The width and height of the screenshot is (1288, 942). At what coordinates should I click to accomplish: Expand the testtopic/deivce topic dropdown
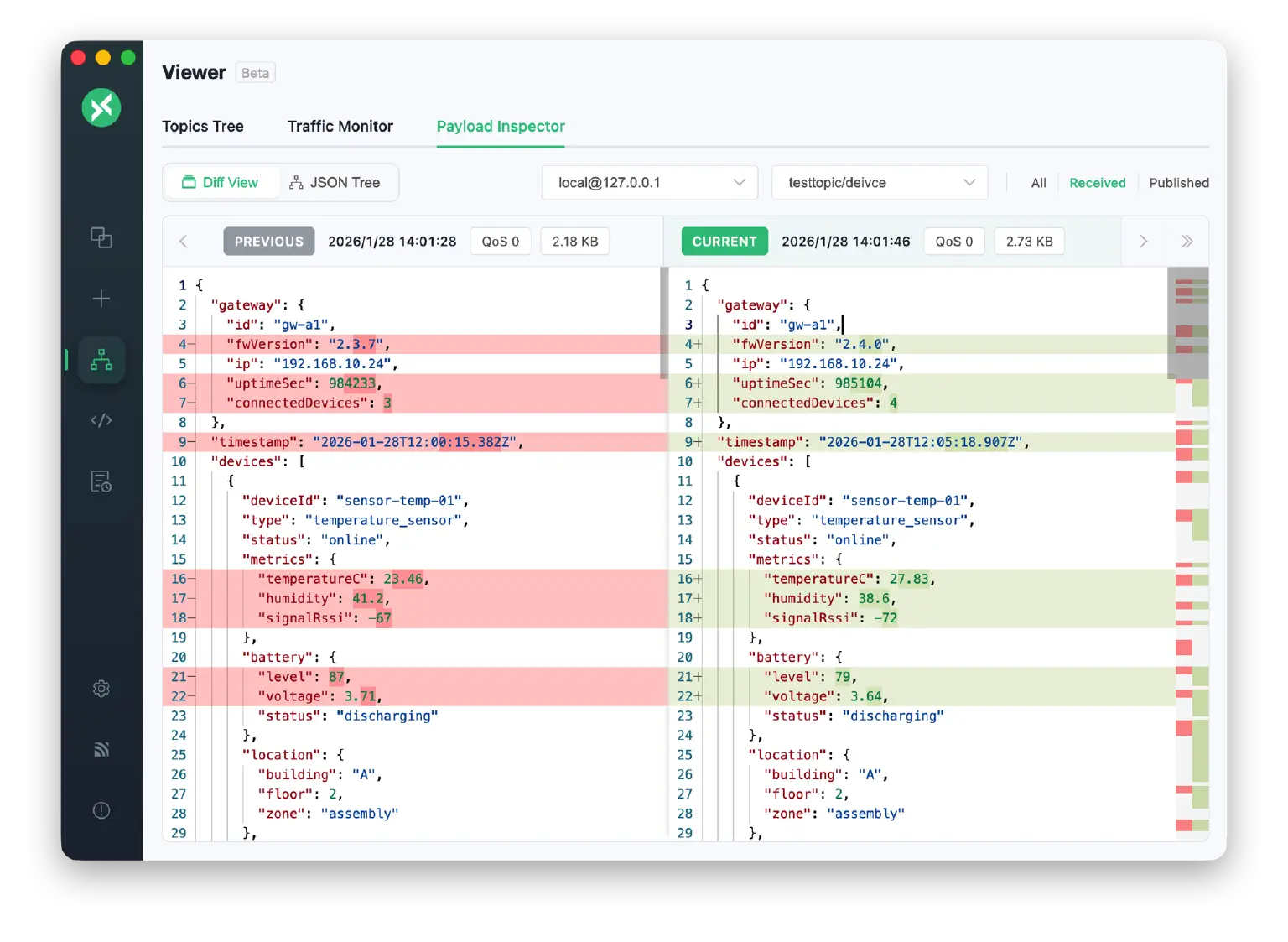pos(880,183)
